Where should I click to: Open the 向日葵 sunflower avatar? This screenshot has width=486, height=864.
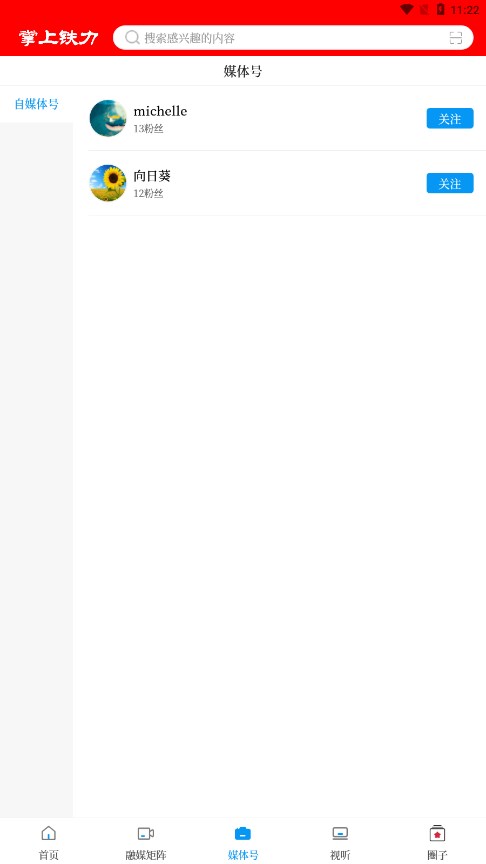pos(108,183)
